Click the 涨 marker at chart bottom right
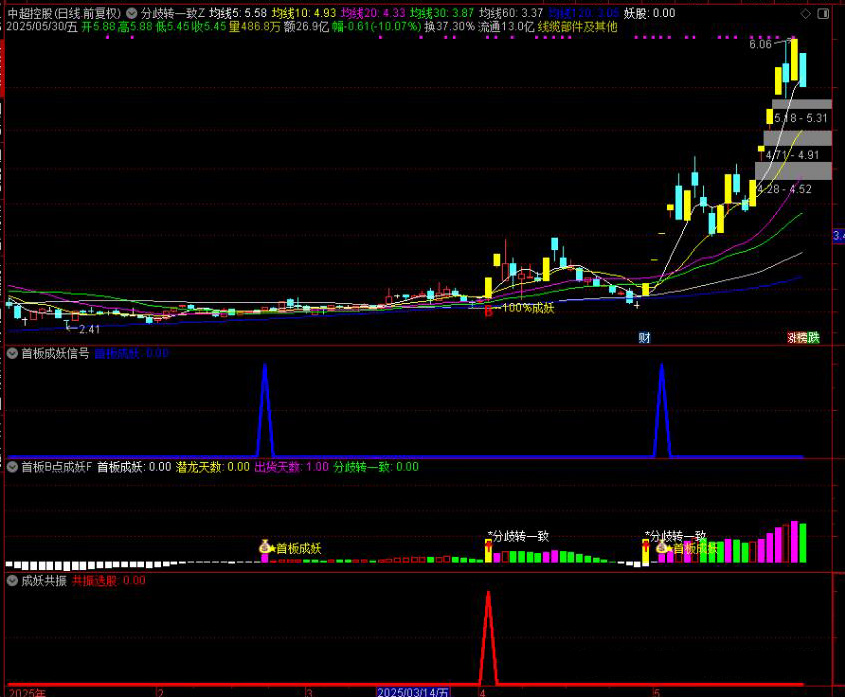This screenshot has width=845, height=697. [x=793, y=338]
